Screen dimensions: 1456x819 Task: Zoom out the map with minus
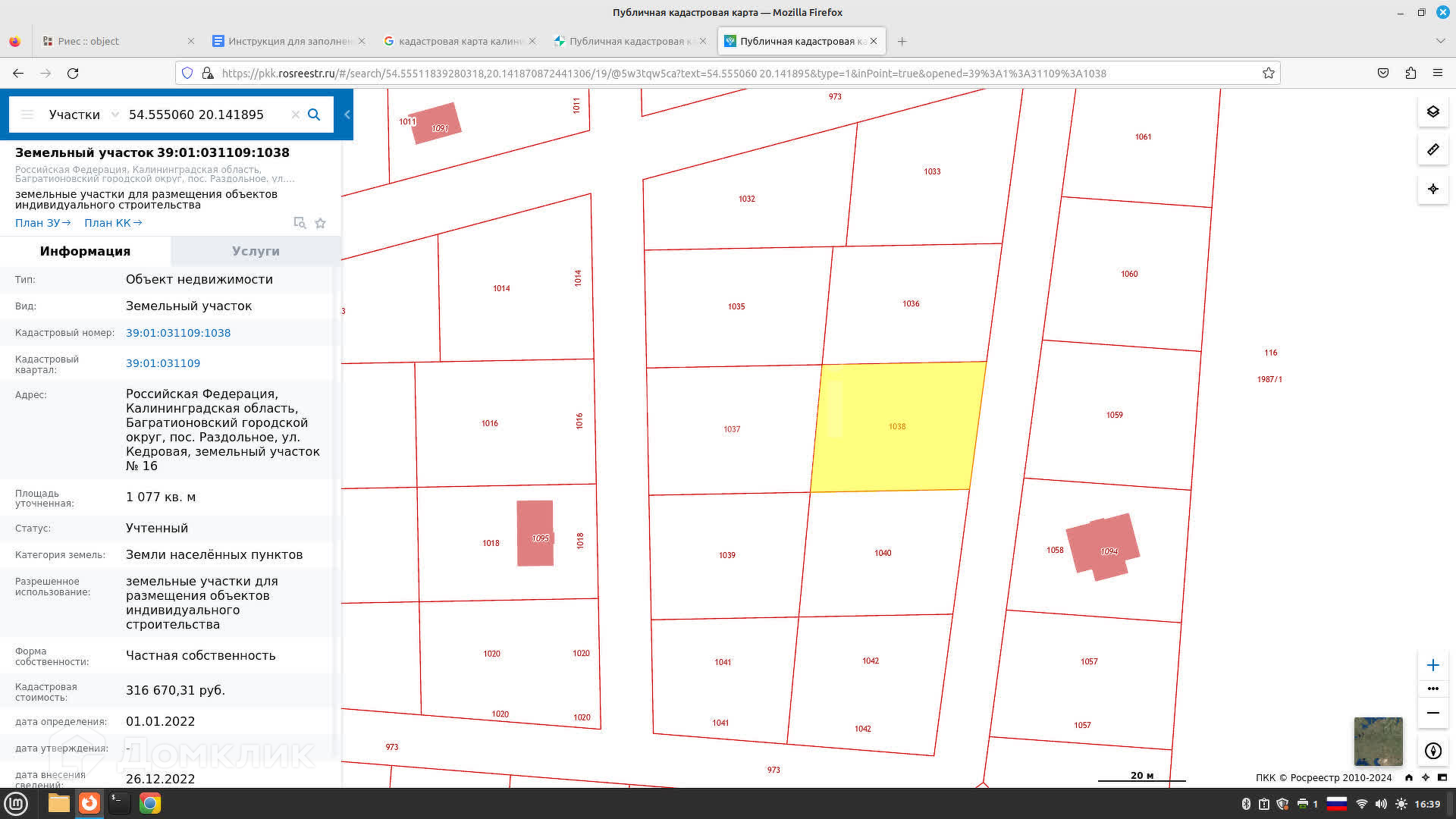1432,713
